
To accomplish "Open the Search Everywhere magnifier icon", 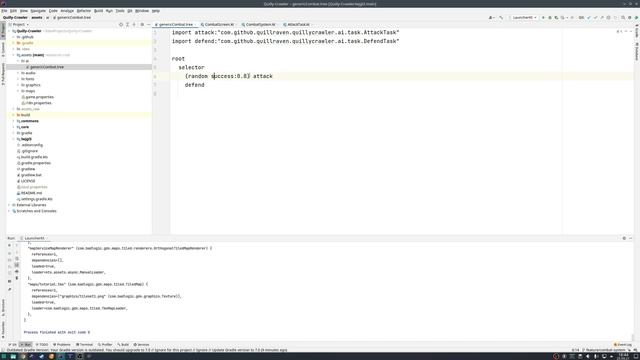I will [x=623, y=18].
